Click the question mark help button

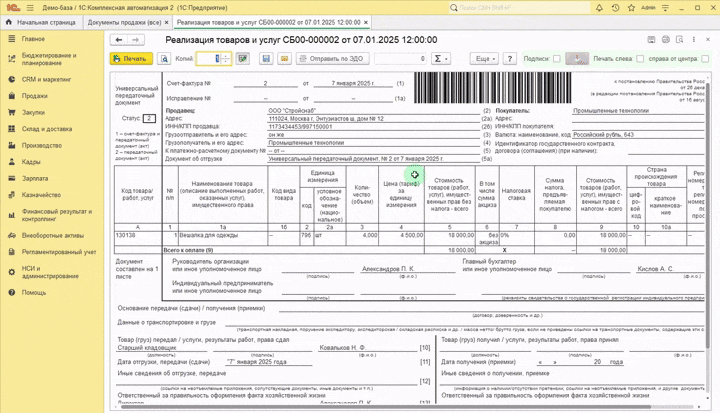[509, 59]
